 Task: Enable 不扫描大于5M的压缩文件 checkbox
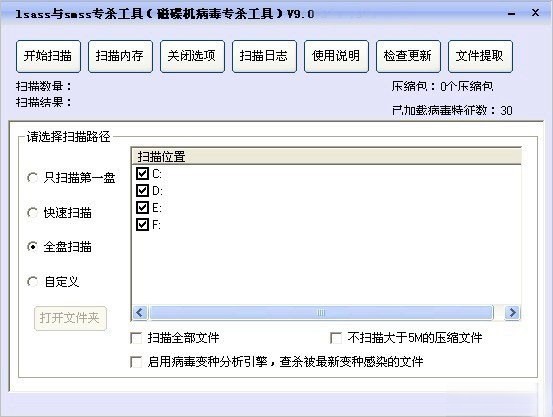pos(336,338)
